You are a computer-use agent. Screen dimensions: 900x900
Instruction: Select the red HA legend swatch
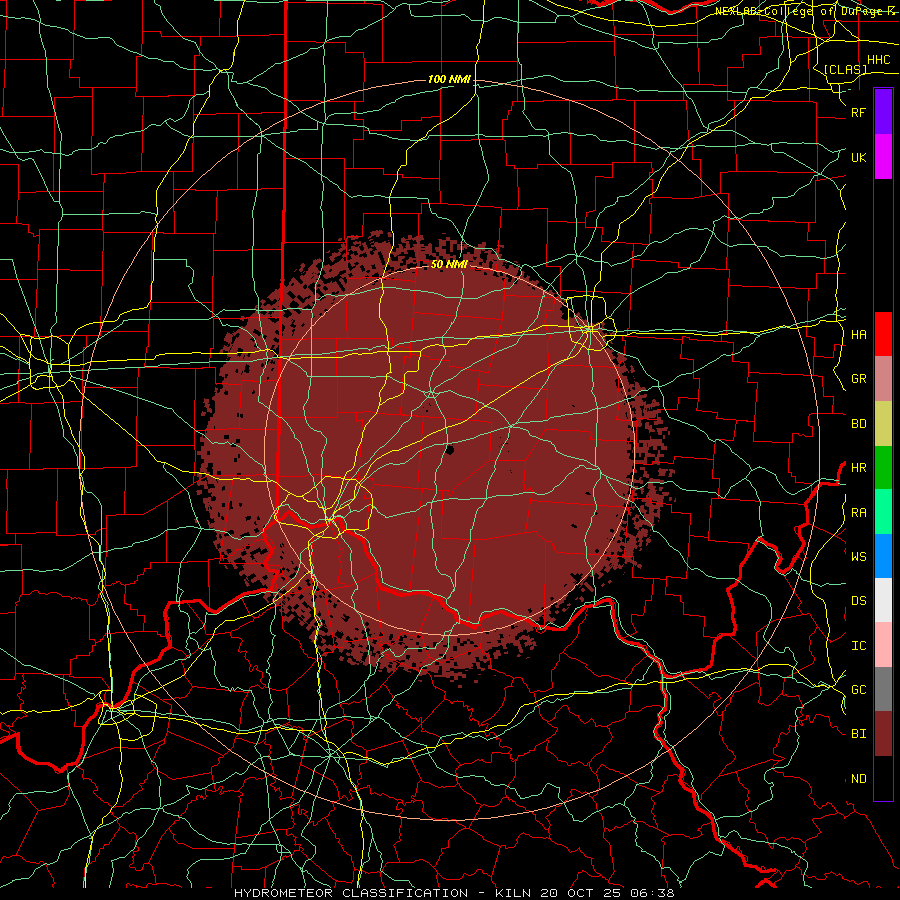tap(883, 334)
